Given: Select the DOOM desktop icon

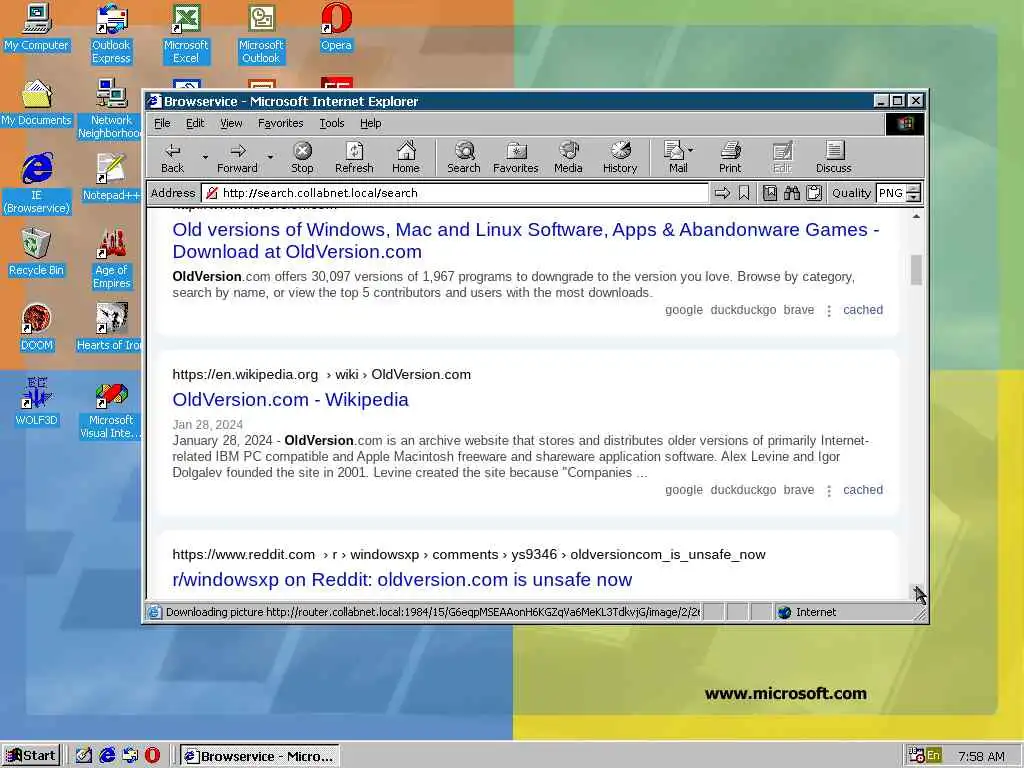Looking at the screenshot, I should click(x=37, y=328).
